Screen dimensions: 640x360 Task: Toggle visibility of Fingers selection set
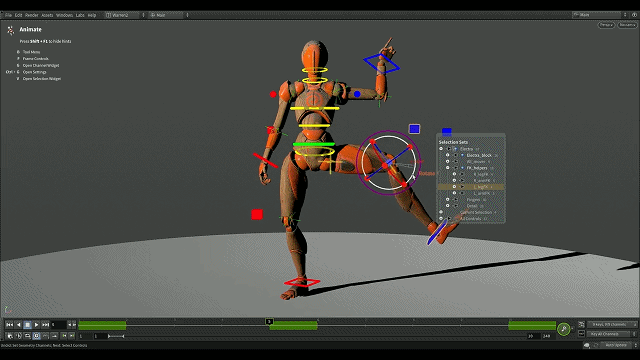coord(447,200)
